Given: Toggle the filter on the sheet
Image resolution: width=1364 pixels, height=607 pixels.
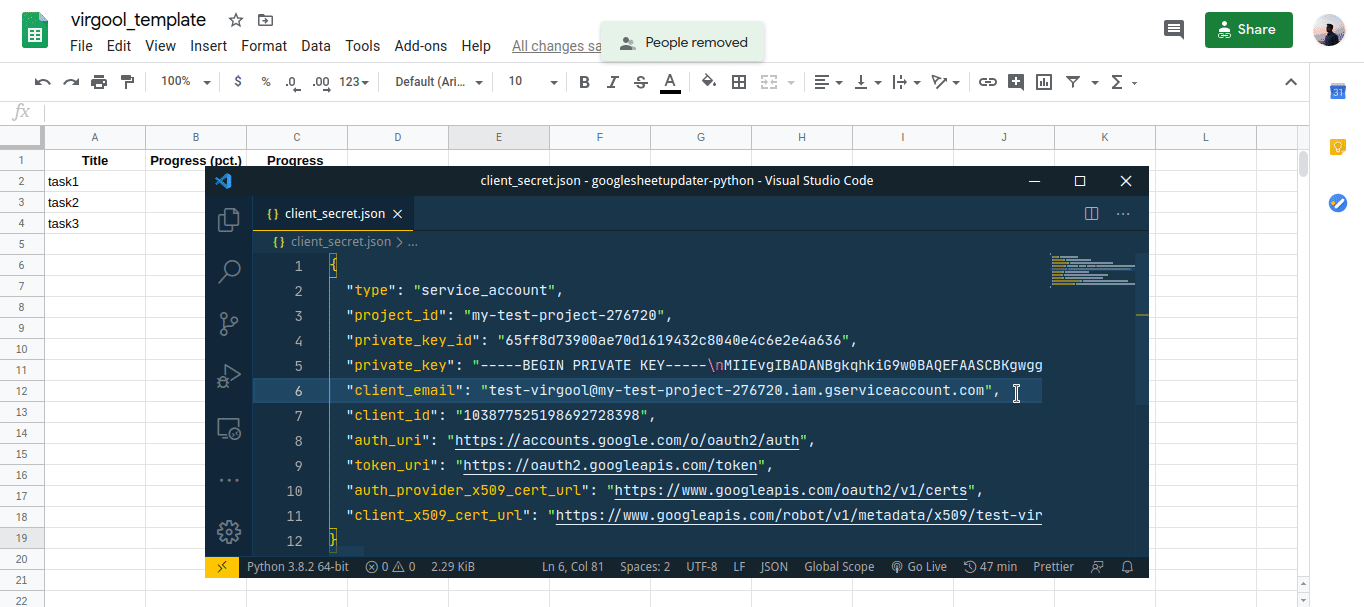Looking at the screenshot, I should (x=1073, y=82).
